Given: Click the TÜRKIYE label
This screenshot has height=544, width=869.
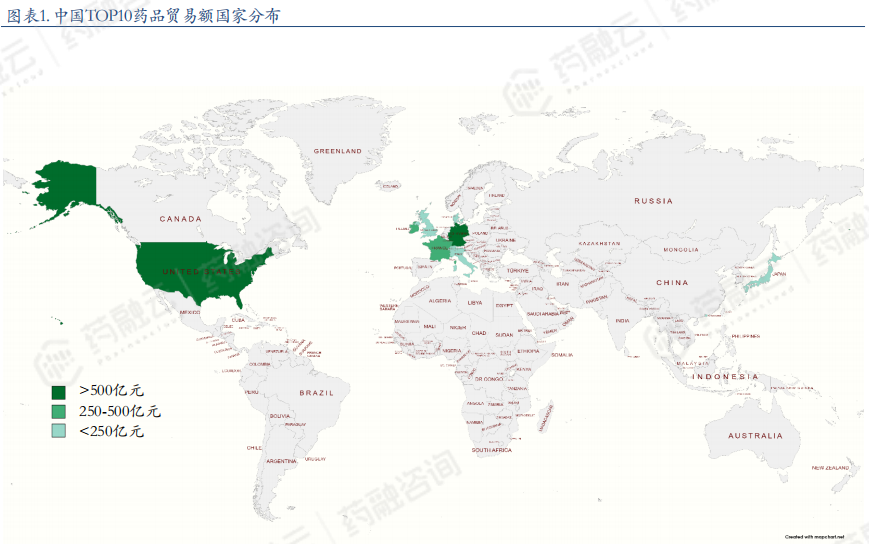Looking at the screenshot, I should [518, 270].
